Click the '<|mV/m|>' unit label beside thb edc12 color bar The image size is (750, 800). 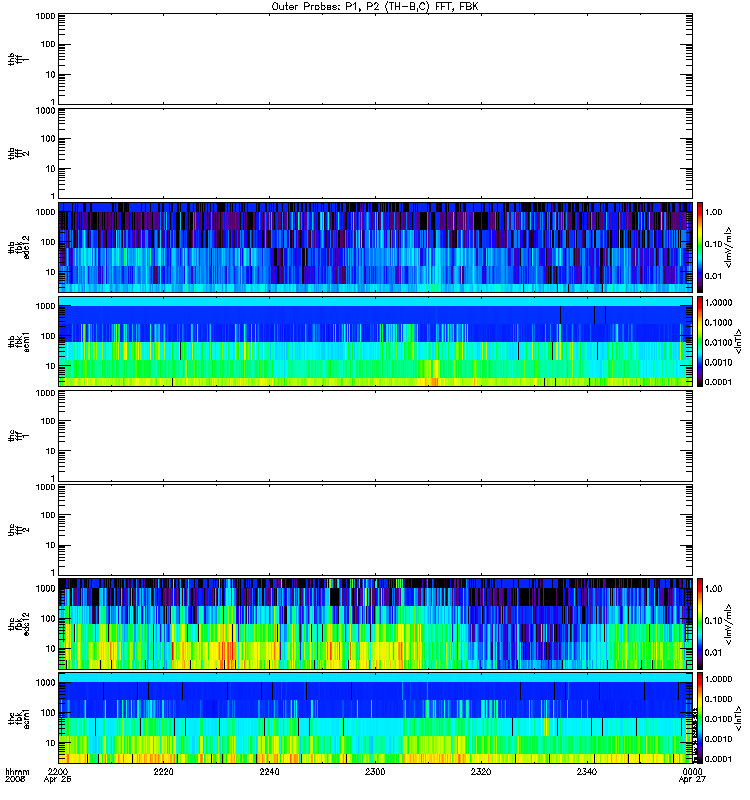(728, 247)
